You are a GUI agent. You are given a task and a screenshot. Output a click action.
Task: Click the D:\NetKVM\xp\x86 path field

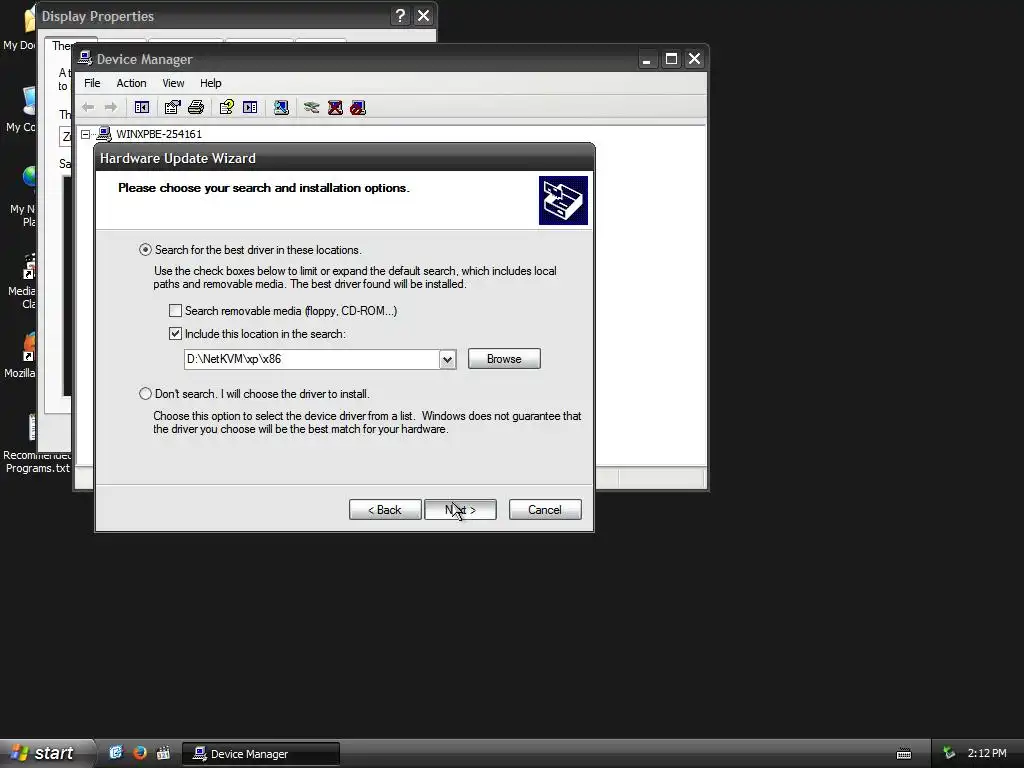(312, 359)
